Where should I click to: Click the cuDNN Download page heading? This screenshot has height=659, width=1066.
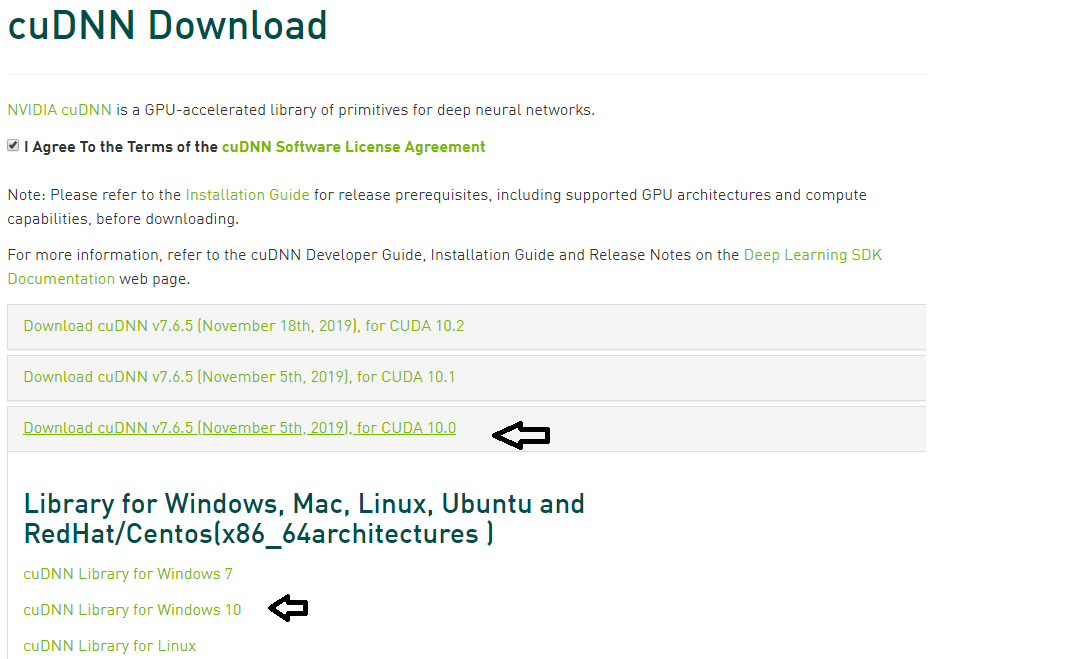click(x=167, y=26)
